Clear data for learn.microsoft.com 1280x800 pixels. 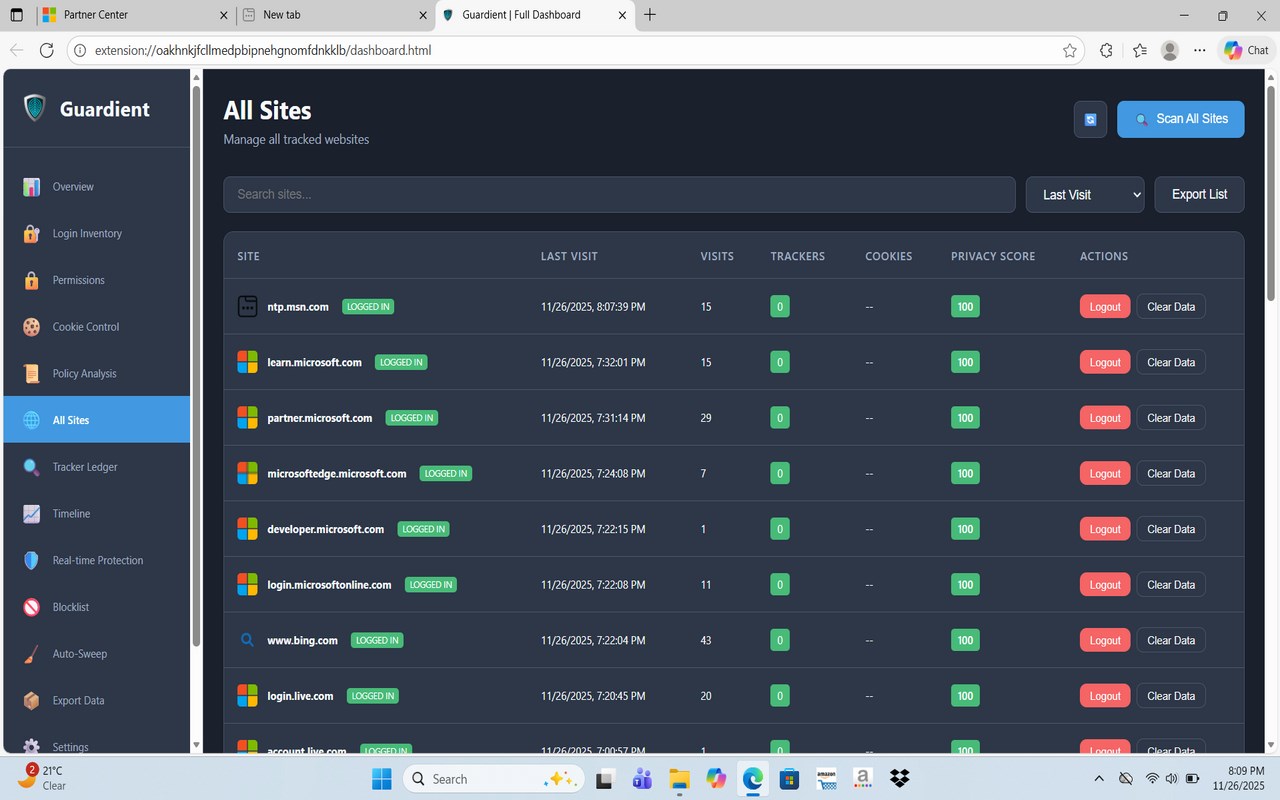[x=1171, y=362]
